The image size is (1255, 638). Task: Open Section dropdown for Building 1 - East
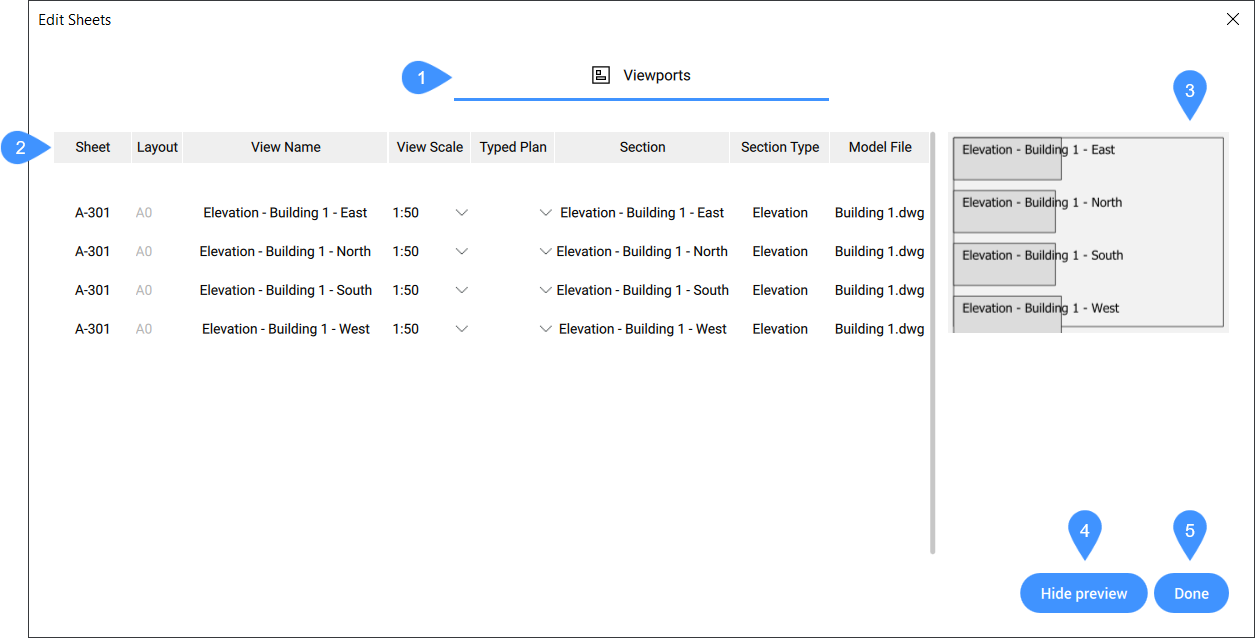pos(545,213)
